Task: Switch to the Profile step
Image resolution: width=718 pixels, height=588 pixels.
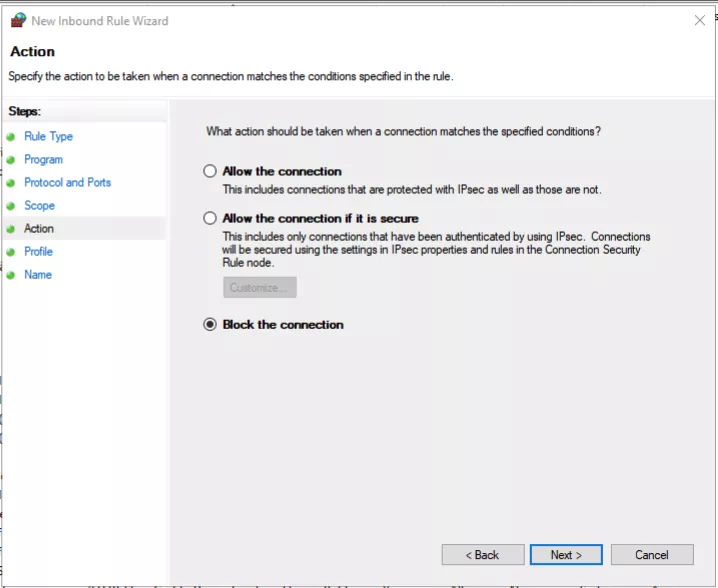Action: [38, 252]
